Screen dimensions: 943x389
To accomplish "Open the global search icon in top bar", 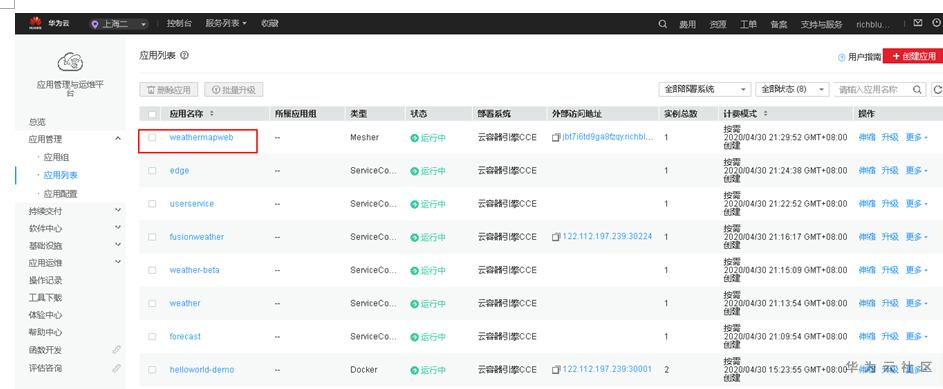I will [663, 24].
